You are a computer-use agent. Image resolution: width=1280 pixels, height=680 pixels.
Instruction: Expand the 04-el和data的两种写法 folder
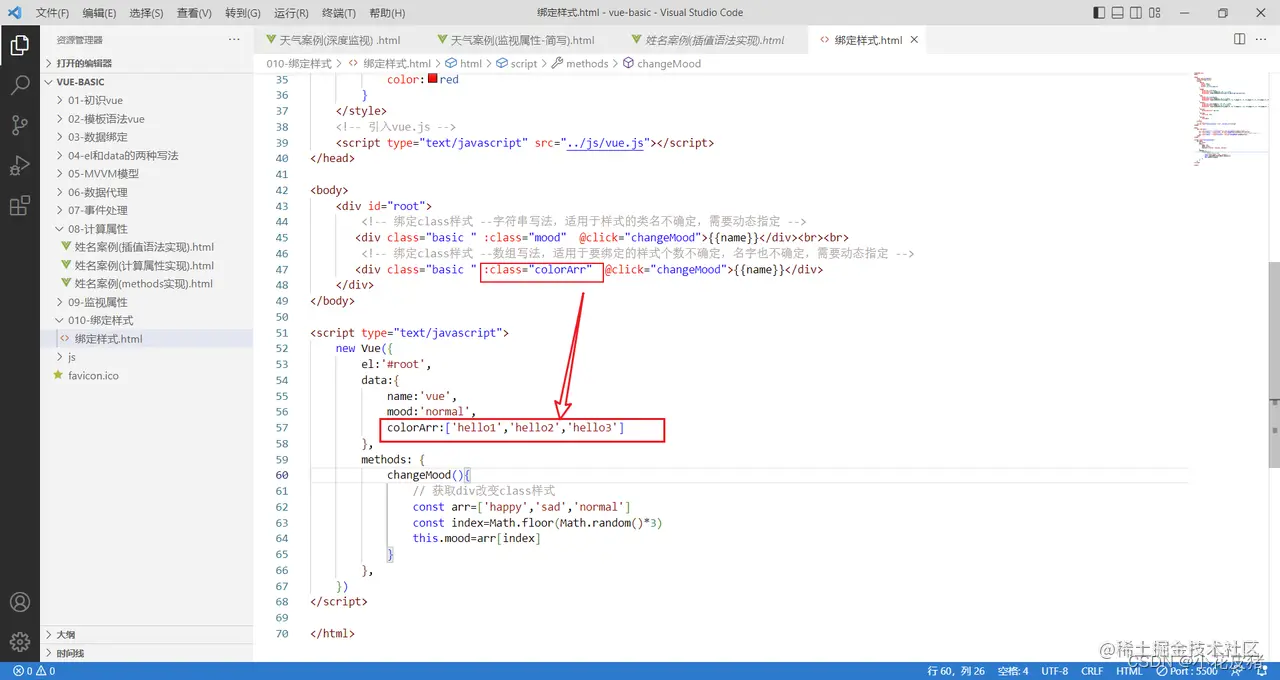click(146, 156)
